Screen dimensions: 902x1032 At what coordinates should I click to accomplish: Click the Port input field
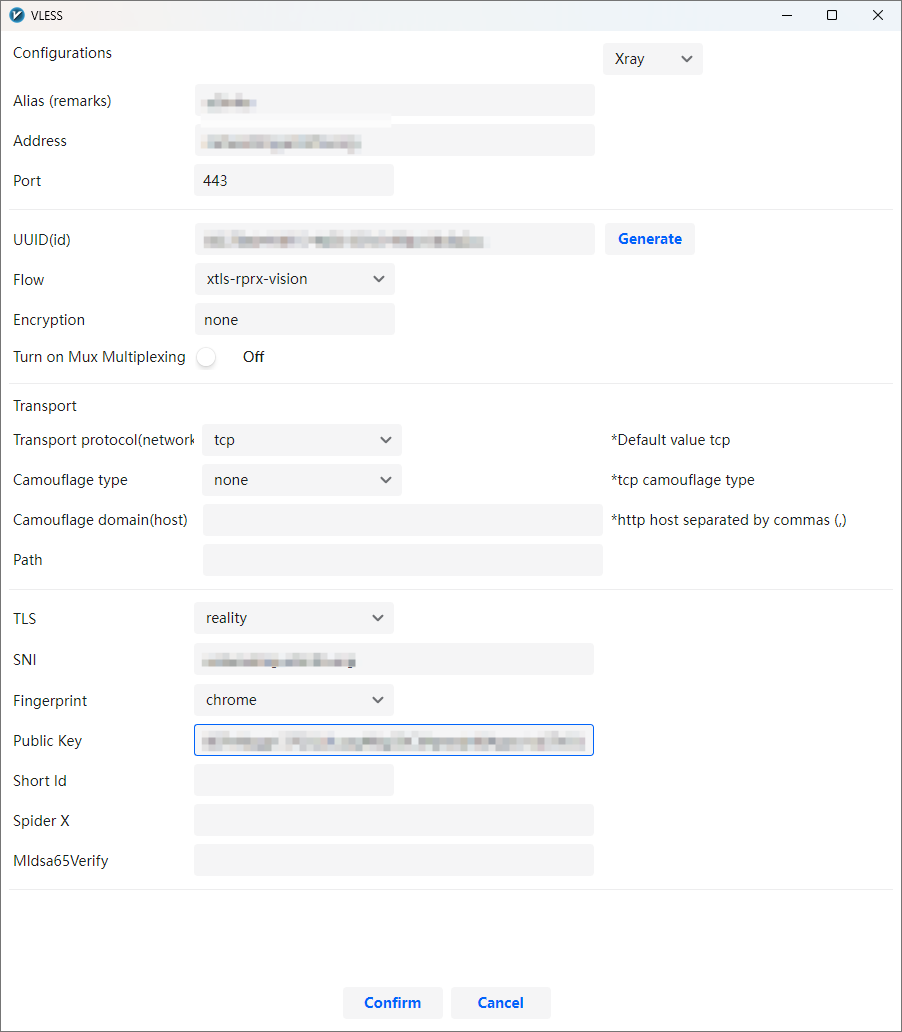294,181
